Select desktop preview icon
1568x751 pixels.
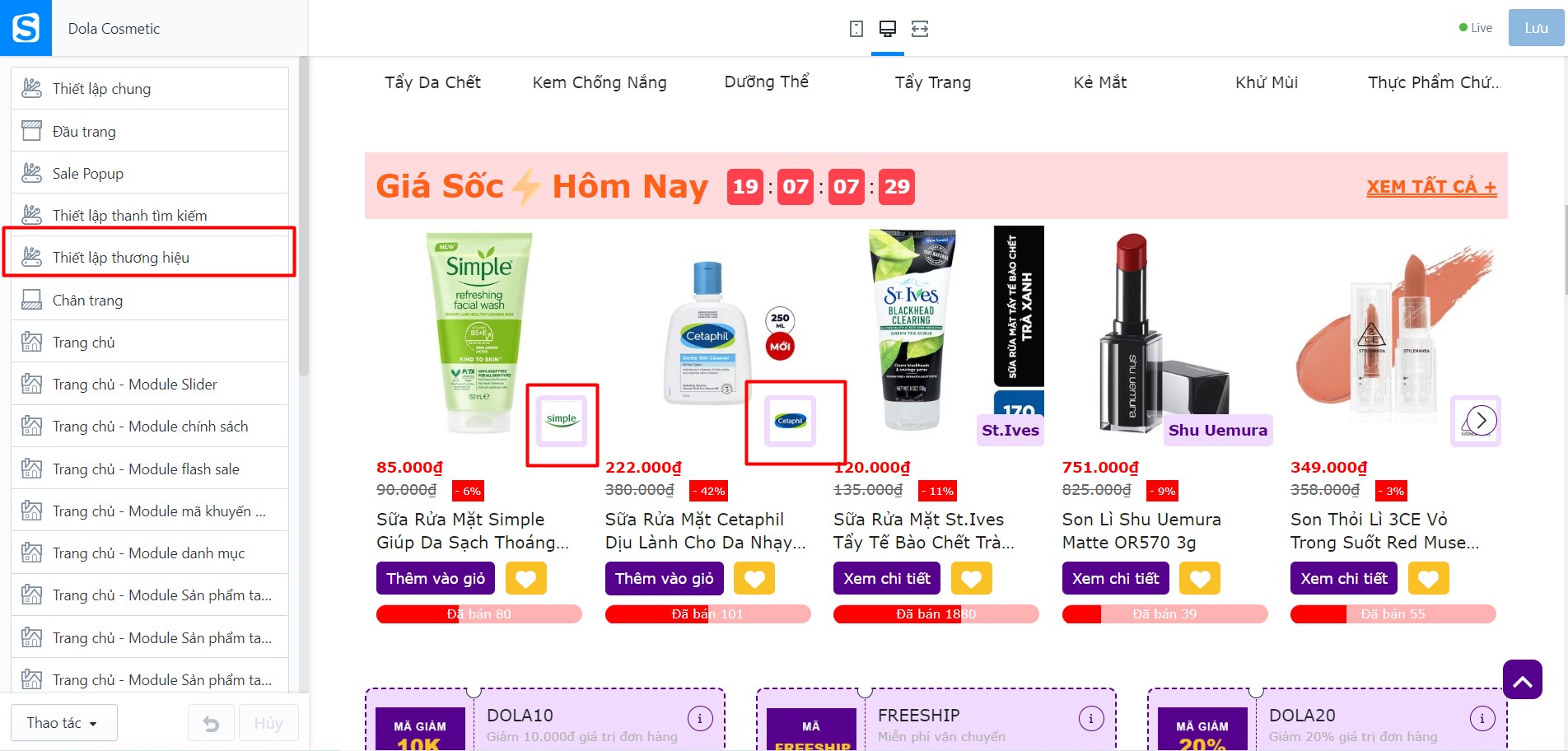(x=888, y=29)
